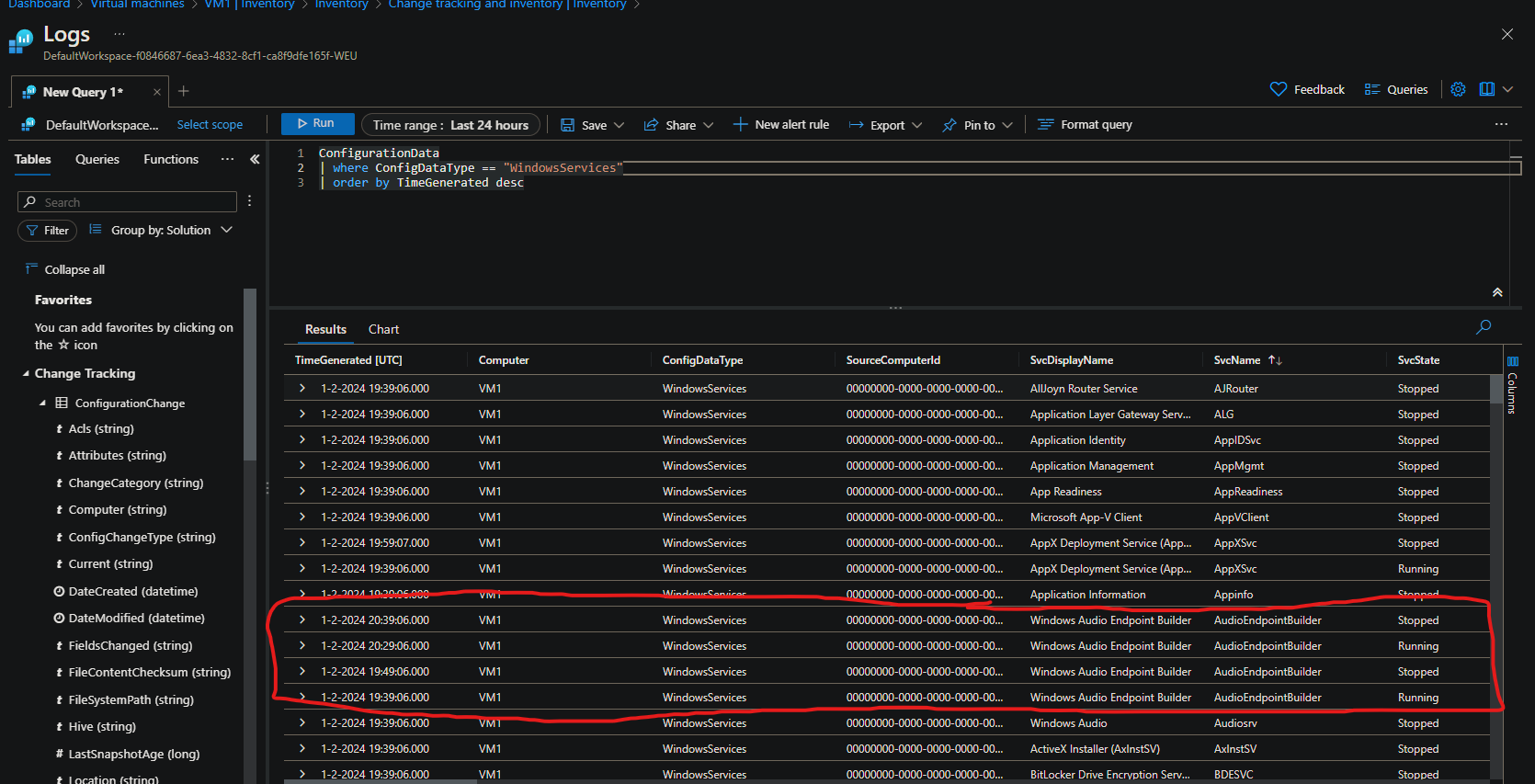
Task: Switch to the Tables tab
Action: [33, 159]
